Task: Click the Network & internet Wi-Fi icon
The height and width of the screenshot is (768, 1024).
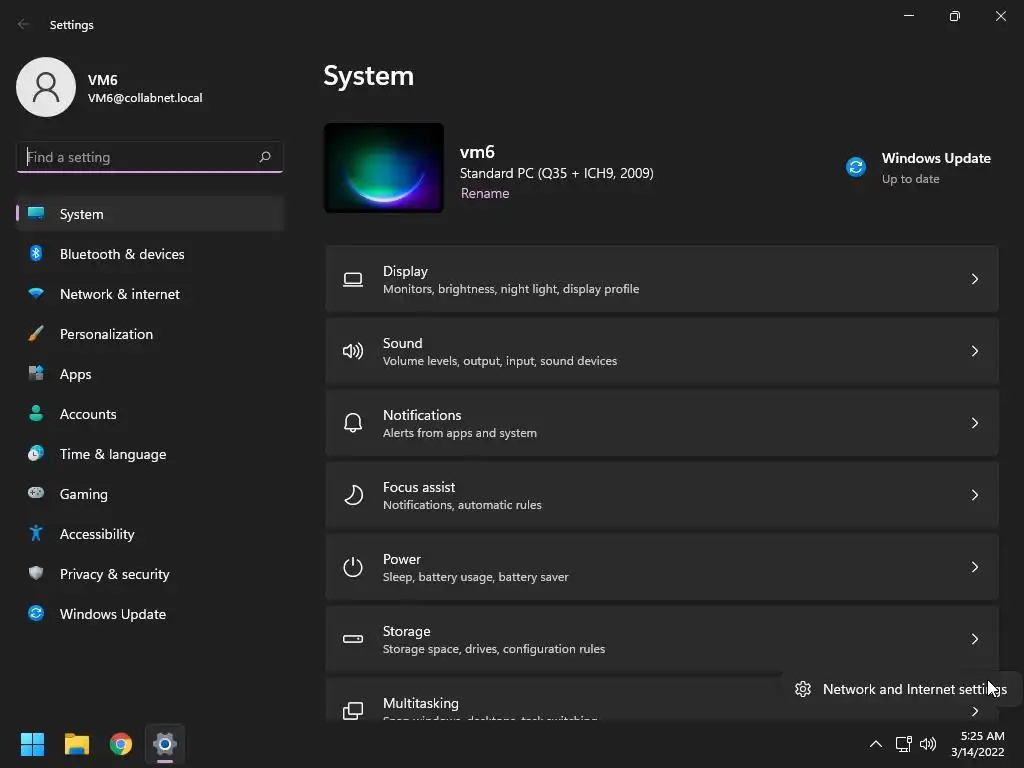Action: point(36,294)
